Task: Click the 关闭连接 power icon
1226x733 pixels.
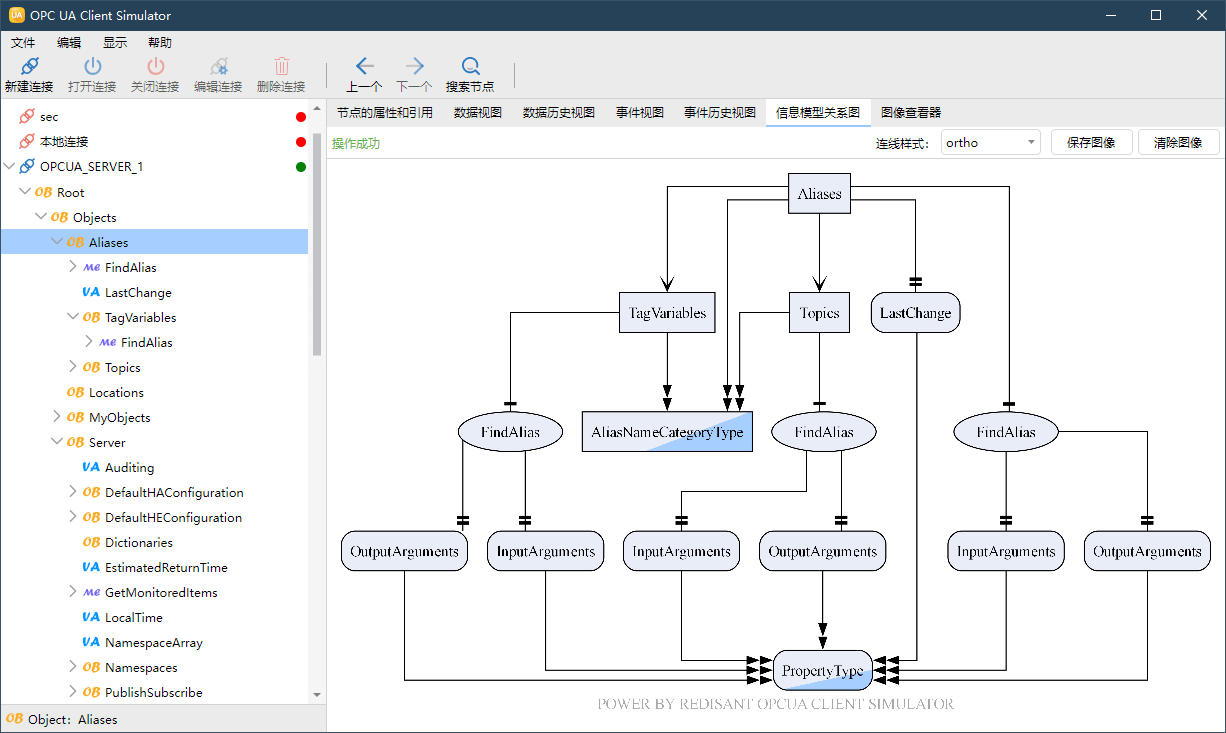Action: pyautogui.click(x=155, y=67)
